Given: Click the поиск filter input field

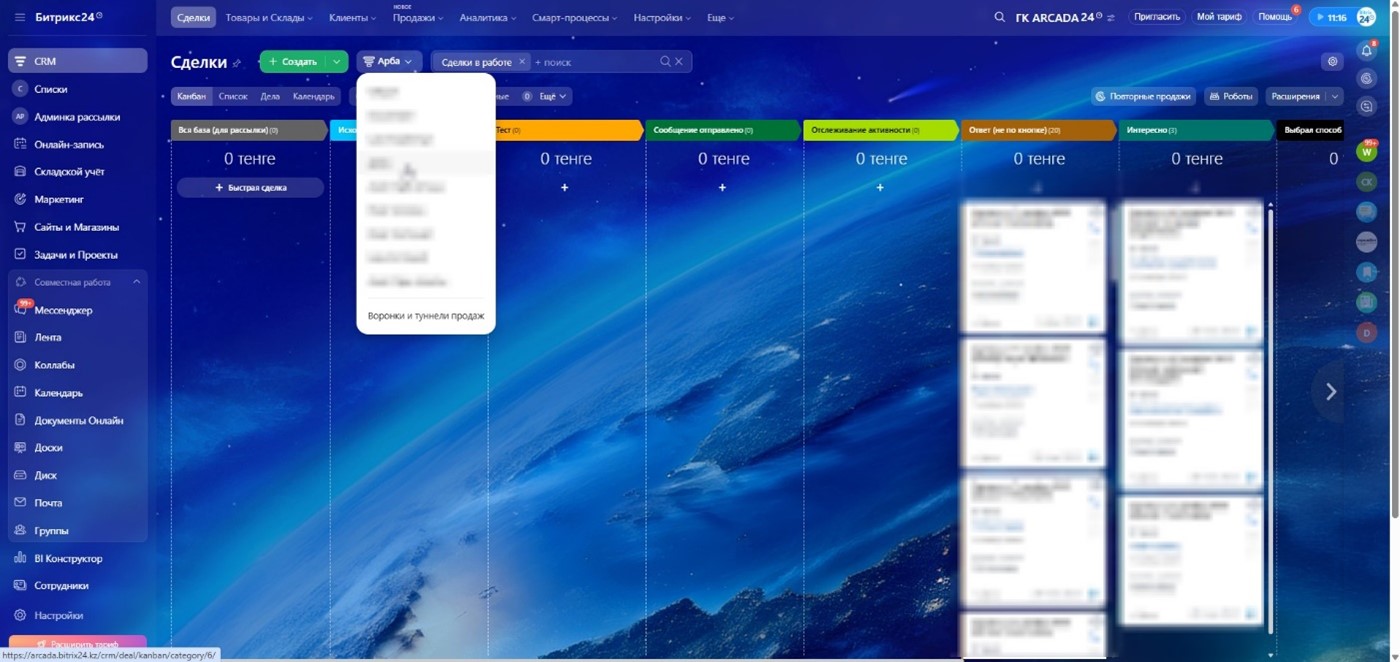Looking at the screenshot, I should pyautogui.click(x=594, y=62).
